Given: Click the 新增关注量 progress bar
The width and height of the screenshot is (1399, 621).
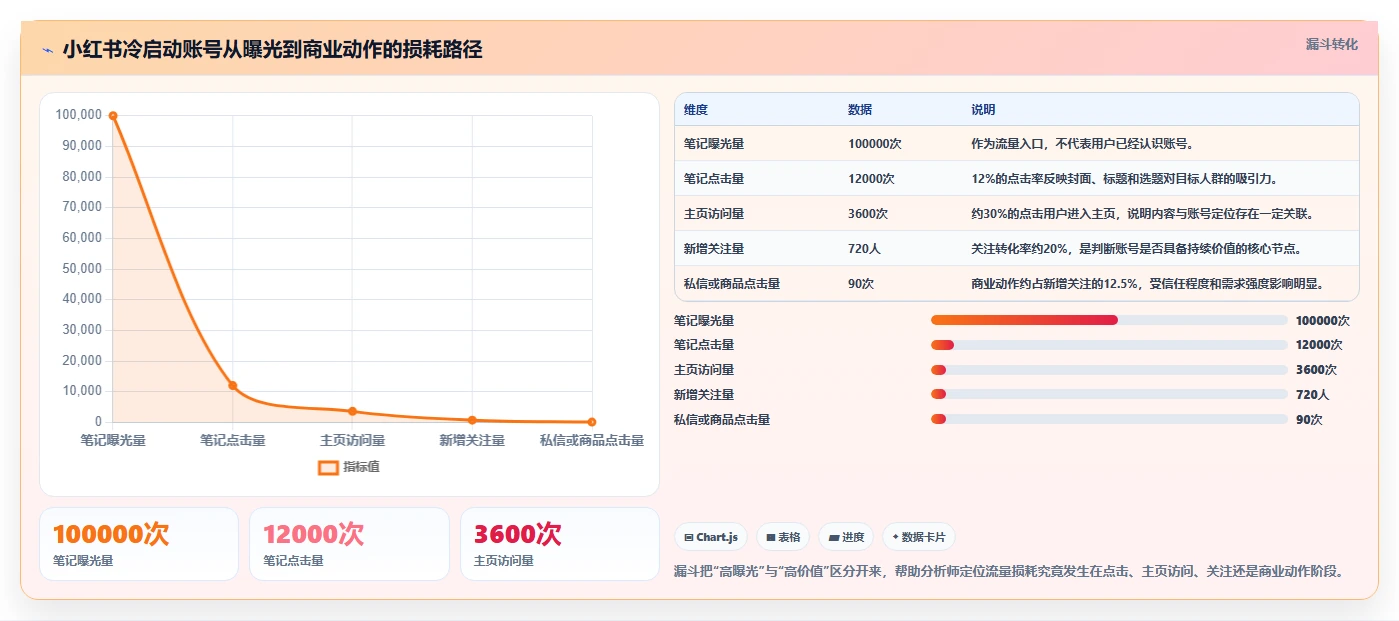Looking at the screenshot, I should (x=1109, y=394).
